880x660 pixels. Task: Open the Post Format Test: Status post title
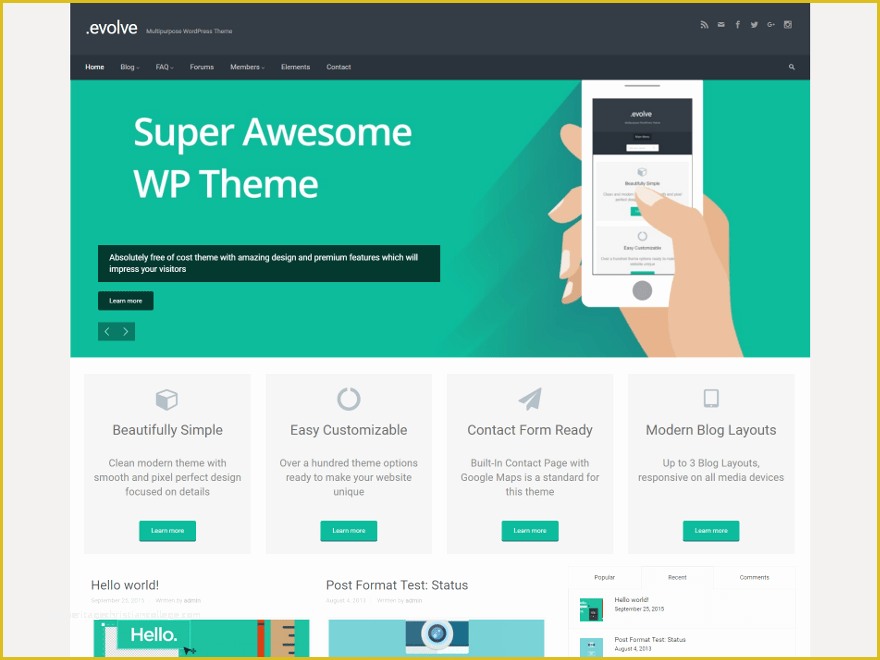397,585
